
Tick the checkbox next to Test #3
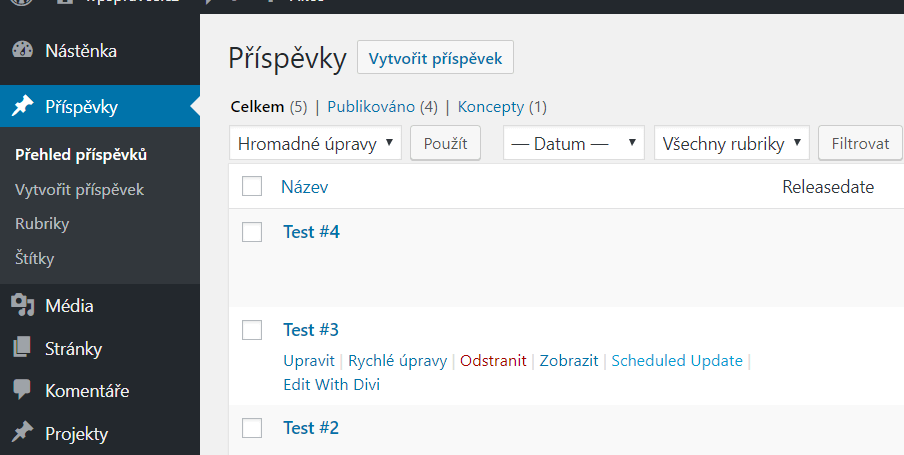pos(252,330)
